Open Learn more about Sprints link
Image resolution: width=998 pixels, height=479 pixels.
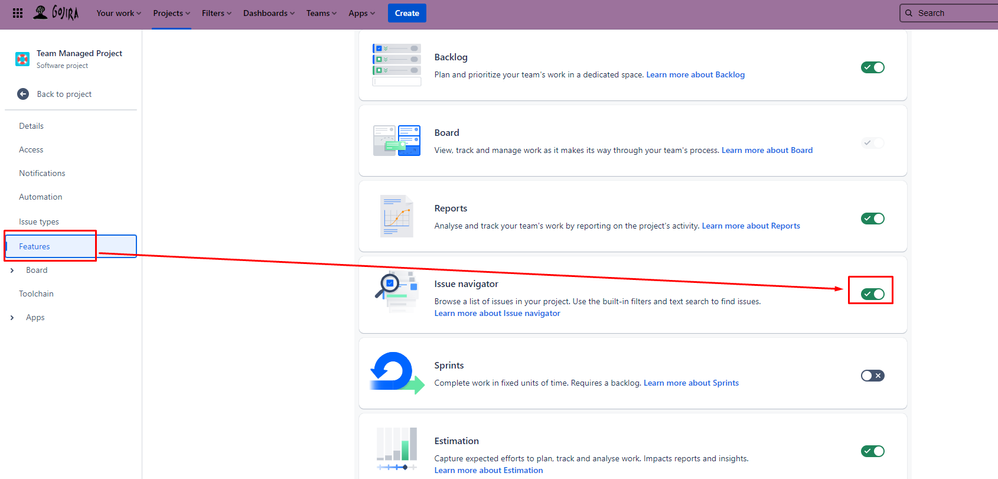tap(691, 383)
